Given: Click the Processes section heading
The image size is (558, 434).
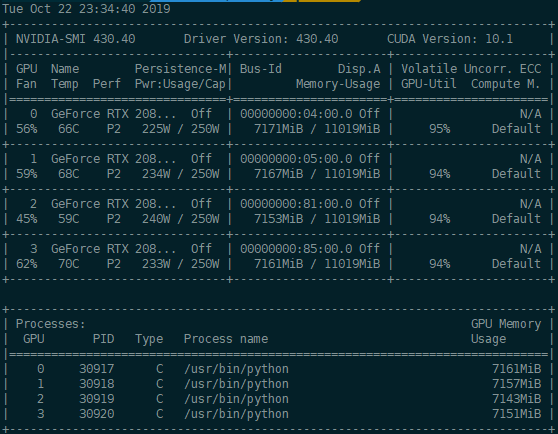Looking at the screenshot, I should [x=51, y=324].
